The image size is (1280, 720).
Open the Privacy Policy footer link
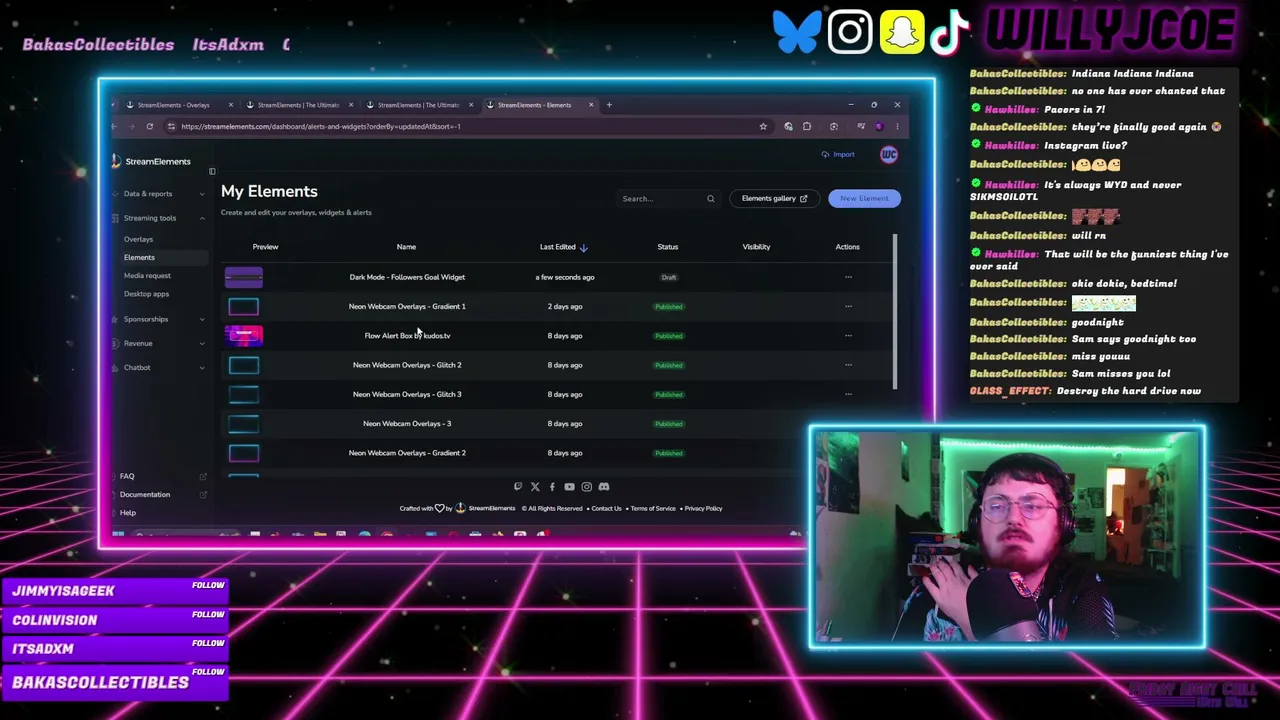point(703,509)
